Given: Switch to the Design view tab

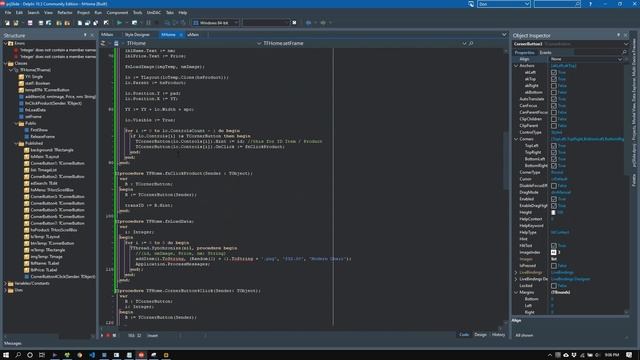Looking at the screenshot, I should pyautogui.click(x=480, y=335).
